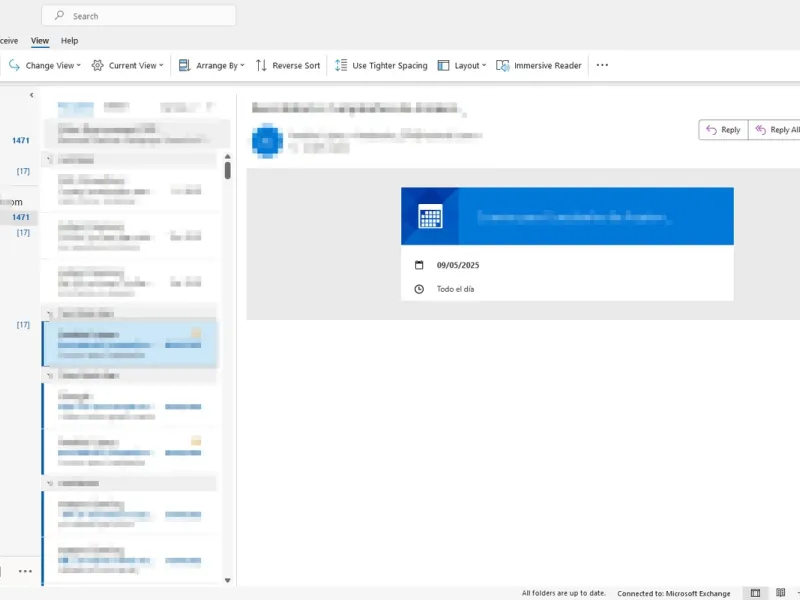Launch Immersive Reader
Image resolution: width=800 pixels, height=600 pixels.
539,65
